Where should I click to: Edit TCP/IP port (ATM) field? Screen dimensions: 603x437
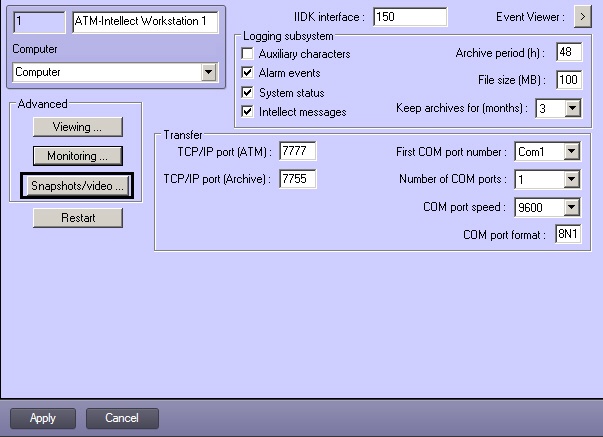[x=298, y=151]
